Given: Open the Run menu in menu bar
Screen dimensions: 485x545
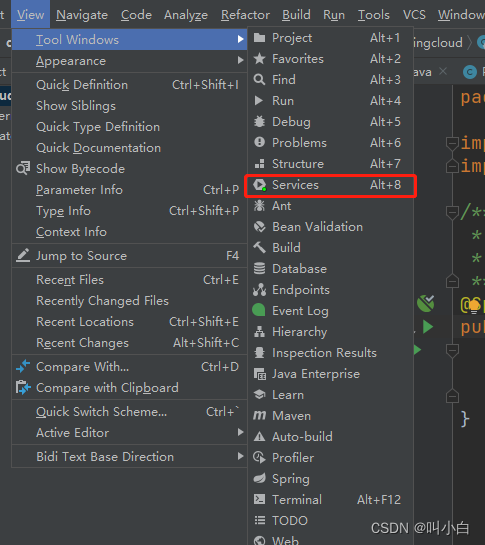Looking at the screenshot, I should 334,15.
